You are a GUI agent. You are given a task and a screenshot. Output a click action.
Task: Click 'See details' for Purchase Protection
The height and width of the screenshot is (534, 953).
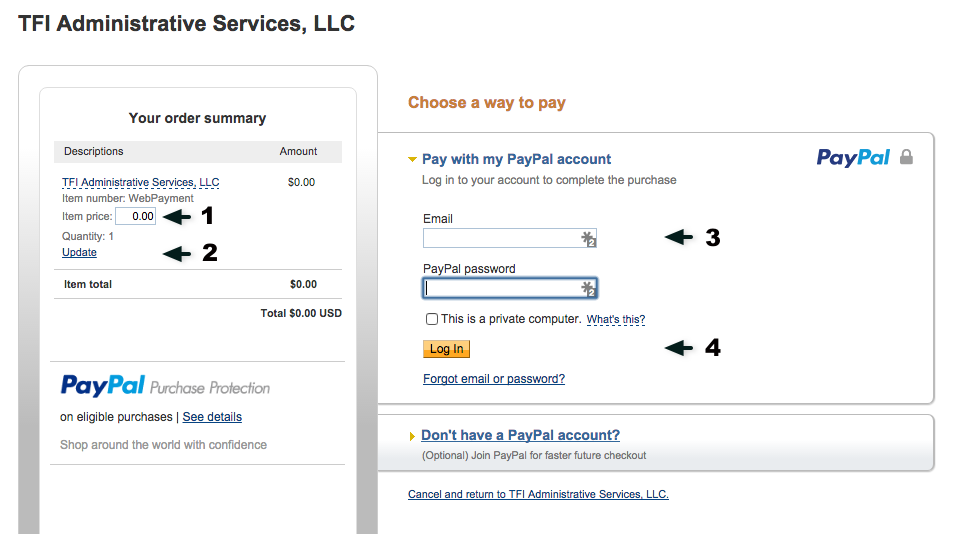click(212, 417)
